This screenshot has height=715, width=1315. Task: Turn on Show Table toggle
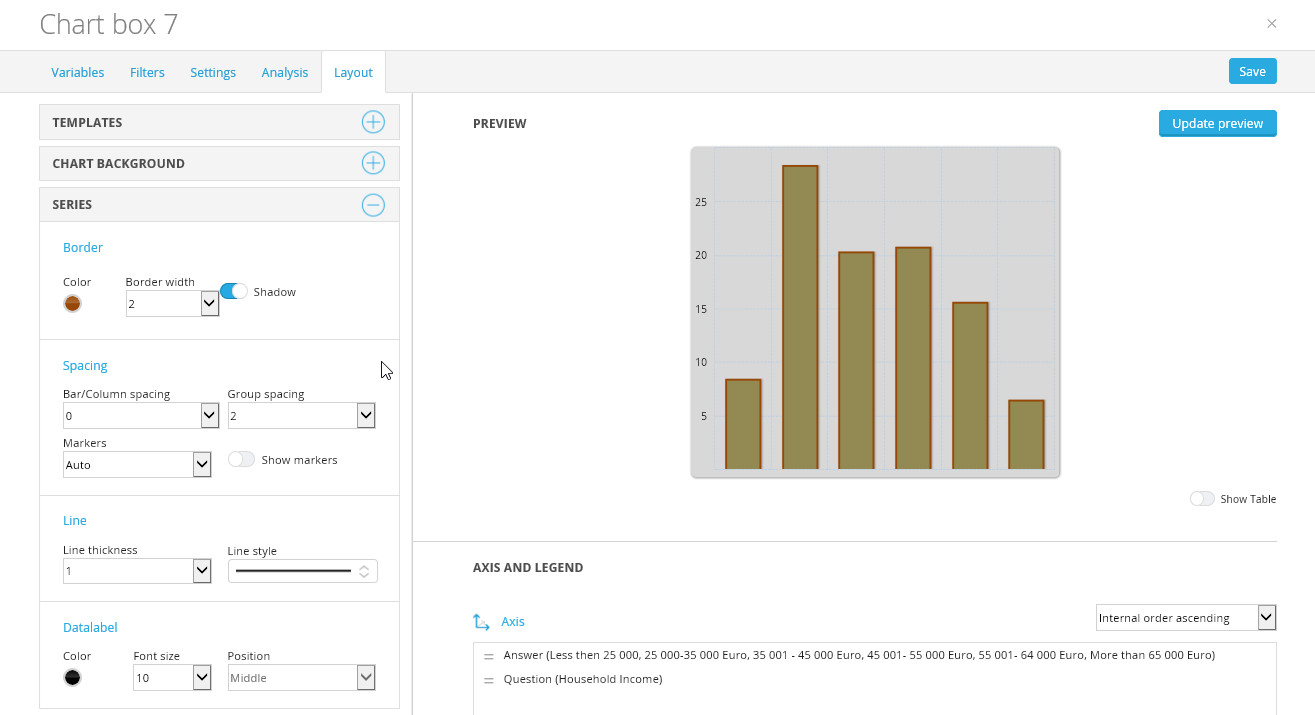[1202, 498]
